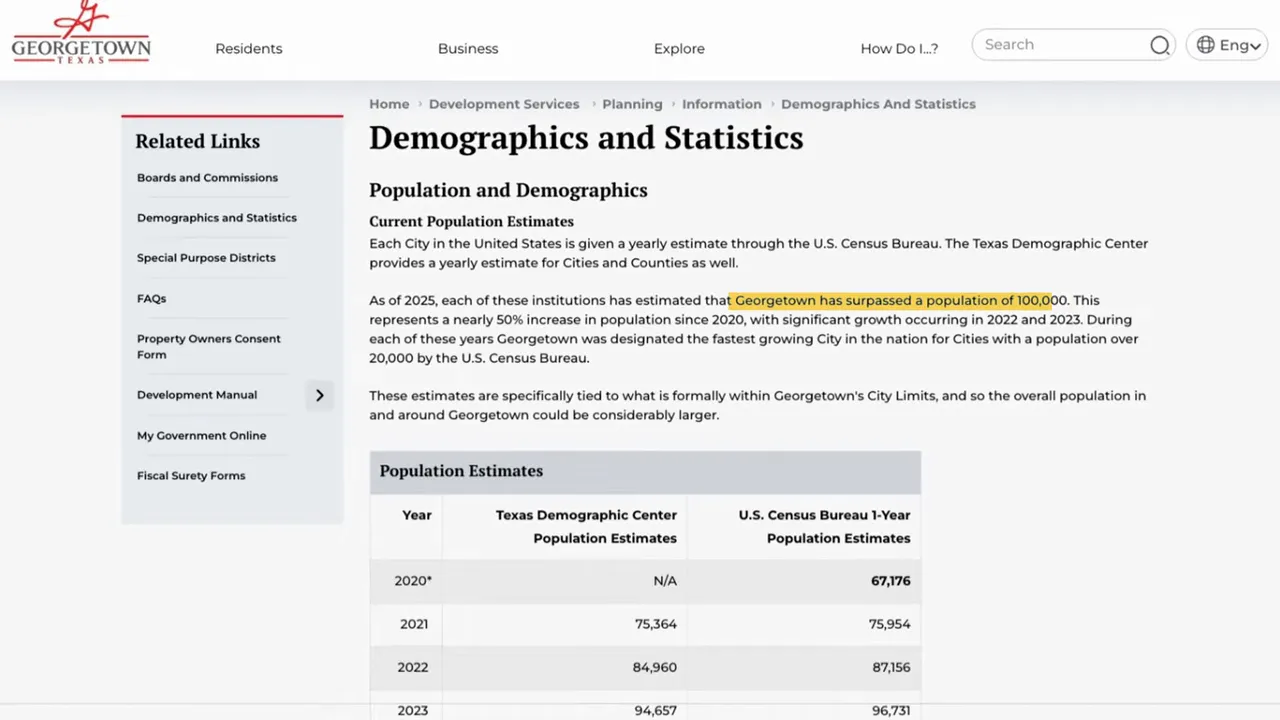View the FAQs page

(151, 298)
